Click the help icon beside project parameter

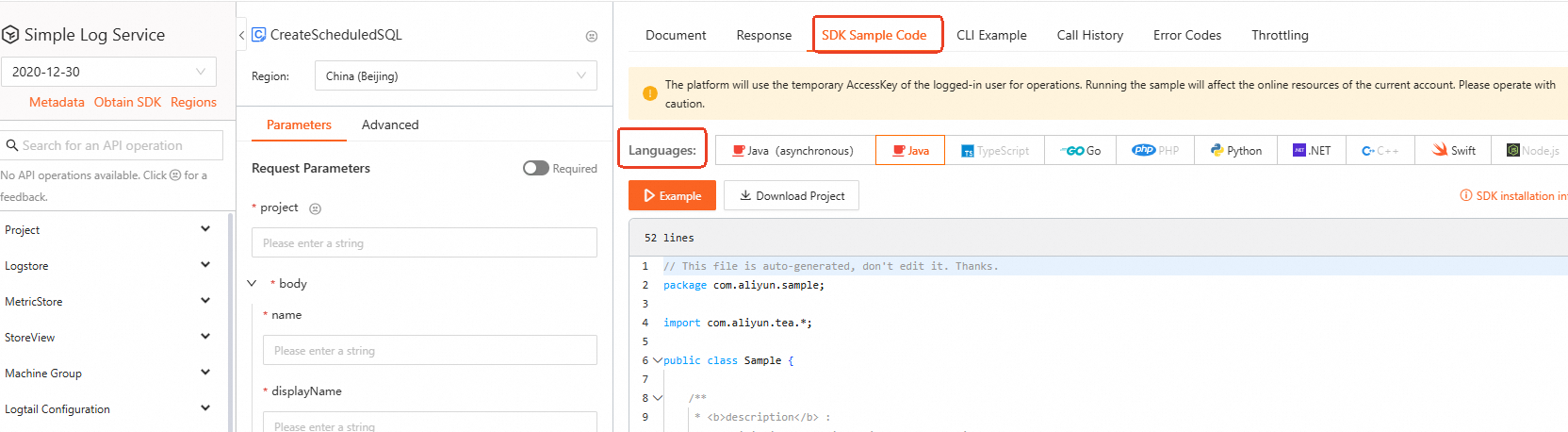pyautogui.click(x=316, y=208)
